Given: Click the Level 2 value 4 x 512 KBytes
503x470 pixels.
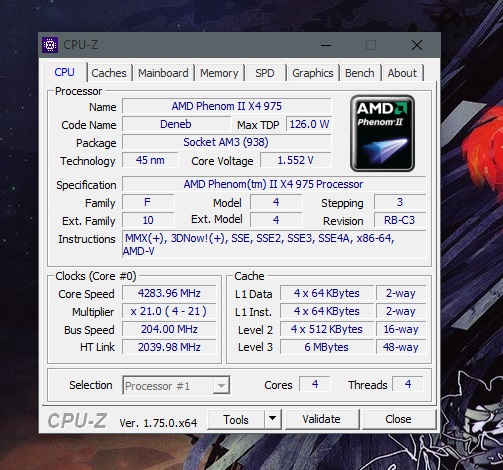Looking at the screenshot, I should click(327, 329).
